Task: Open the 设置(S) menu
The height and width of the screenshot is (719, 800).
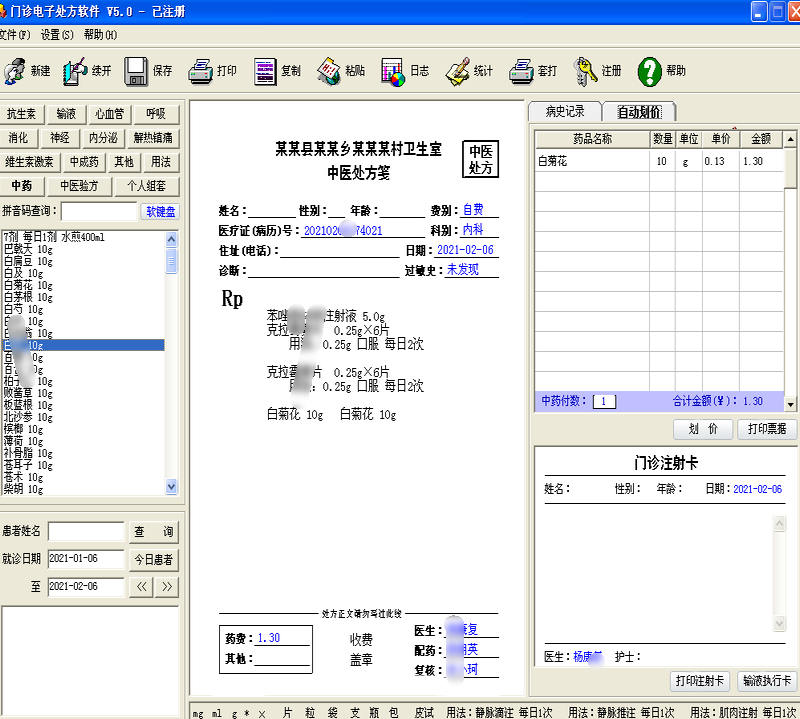Action: pos(57,34)
